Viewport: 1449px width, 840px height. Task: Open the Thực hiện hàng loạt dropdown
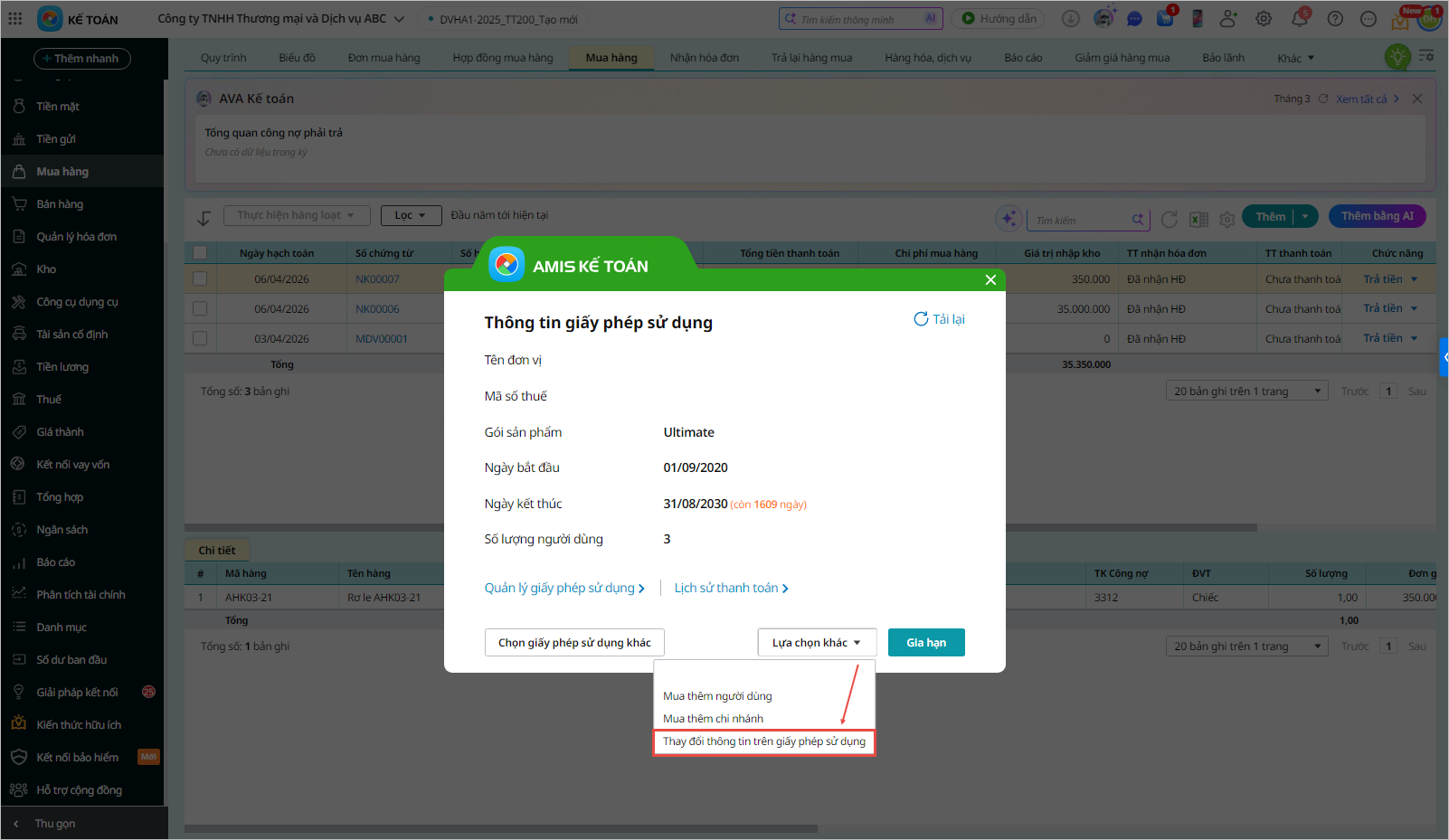point(297,215)
